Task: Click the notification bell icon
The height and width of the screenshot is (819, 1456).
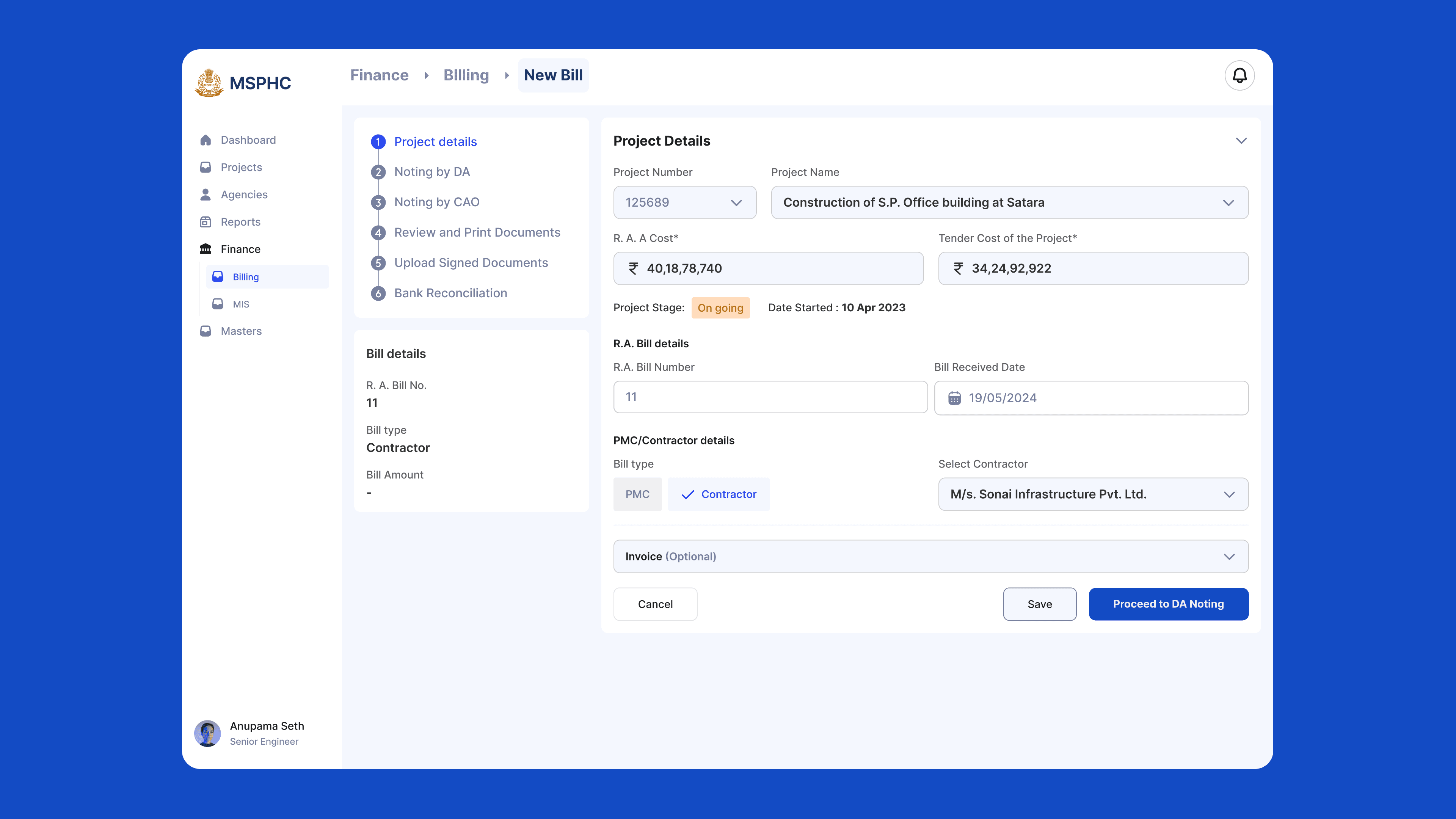Action: pyautogui.click(x=1240, y=75)
